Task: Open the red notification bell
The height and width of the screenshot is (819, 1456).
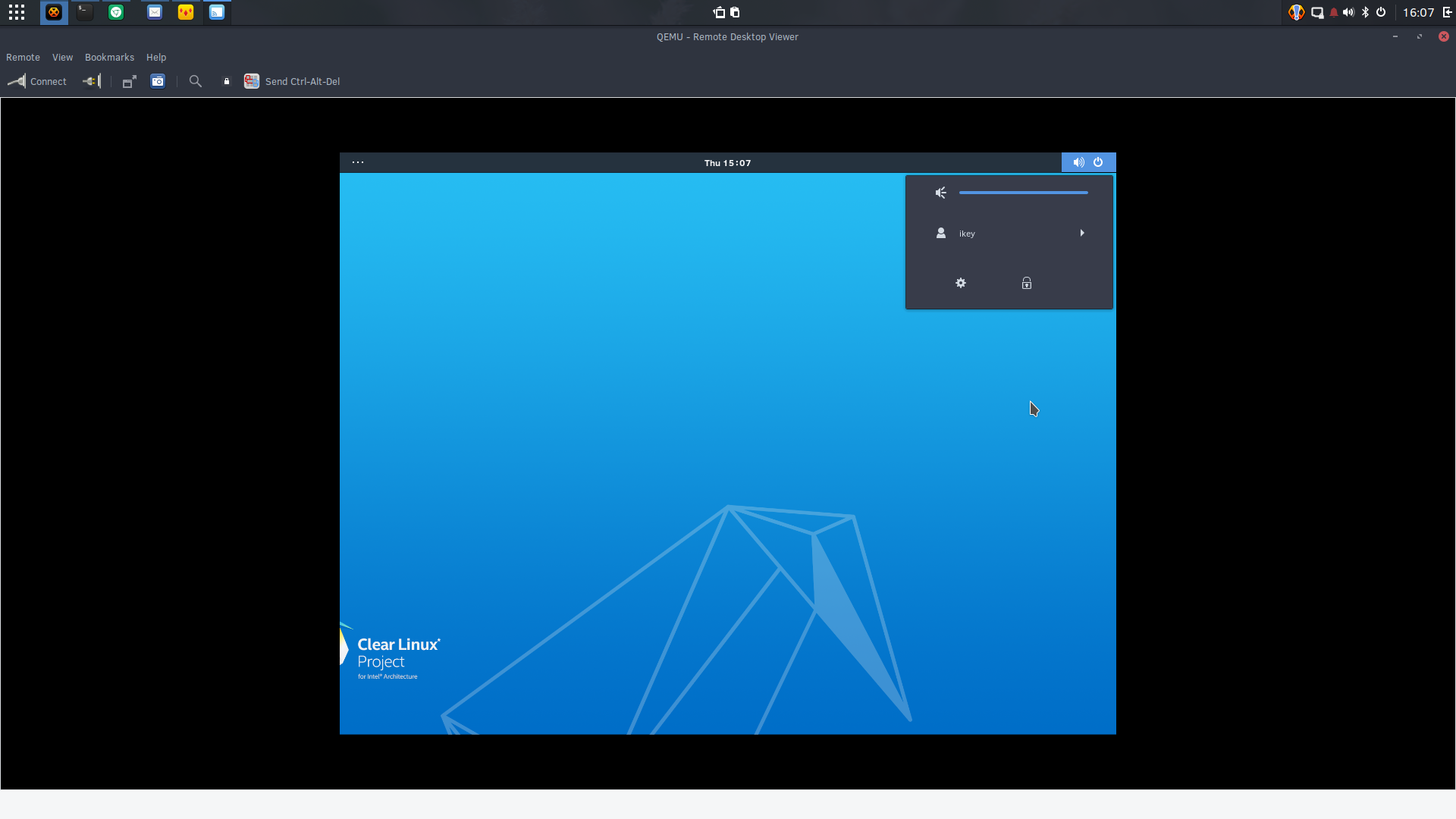Action: 1334,12
